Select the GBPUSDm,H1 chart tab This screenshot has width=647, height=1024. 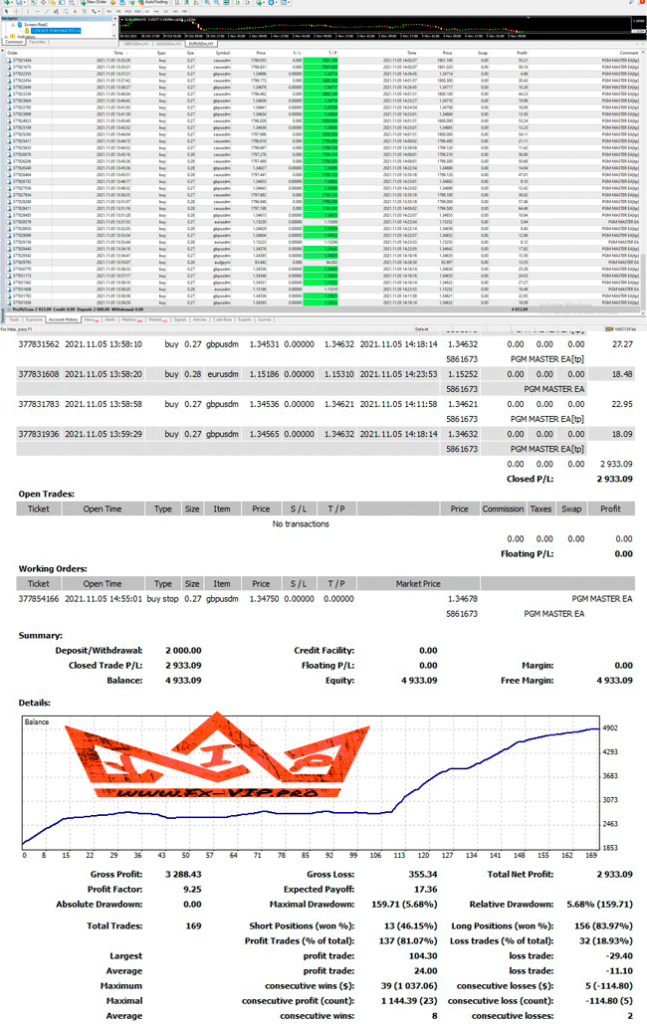[136, 43]
